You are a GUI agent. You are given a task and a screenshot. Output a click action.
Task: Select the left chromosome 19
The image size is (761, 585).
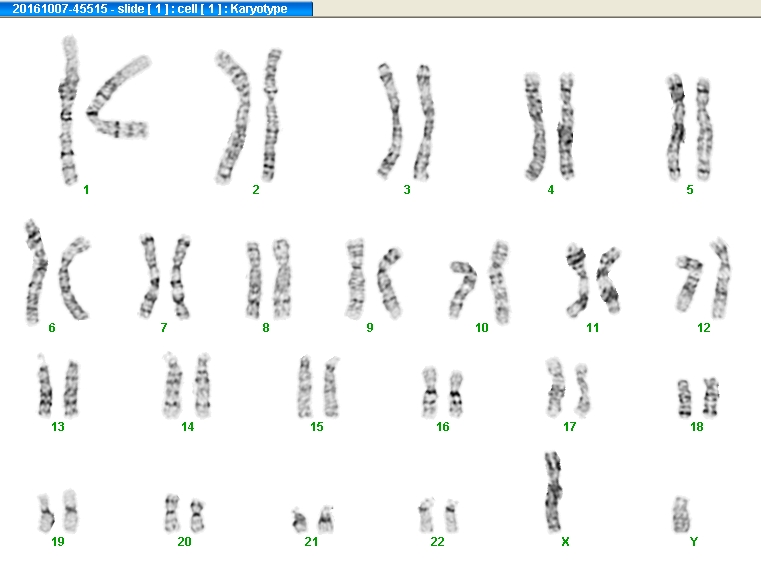46,513
